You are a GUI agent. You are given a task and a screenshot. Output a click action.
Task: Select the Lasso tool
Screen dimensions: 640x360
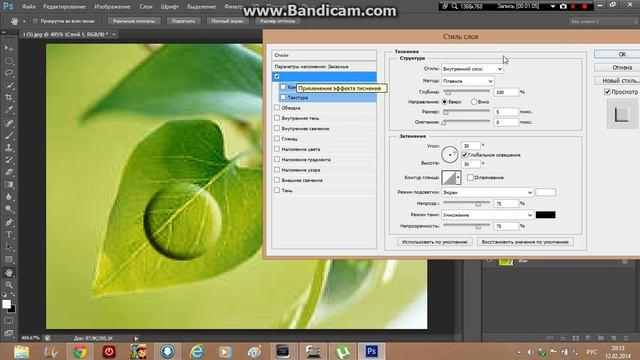pos(9,73)
